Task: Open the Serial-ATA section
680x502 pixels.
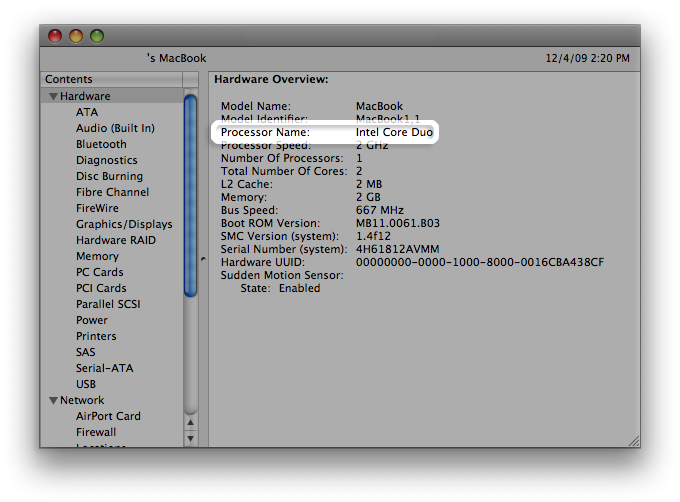Action: (x=105, y=368)
